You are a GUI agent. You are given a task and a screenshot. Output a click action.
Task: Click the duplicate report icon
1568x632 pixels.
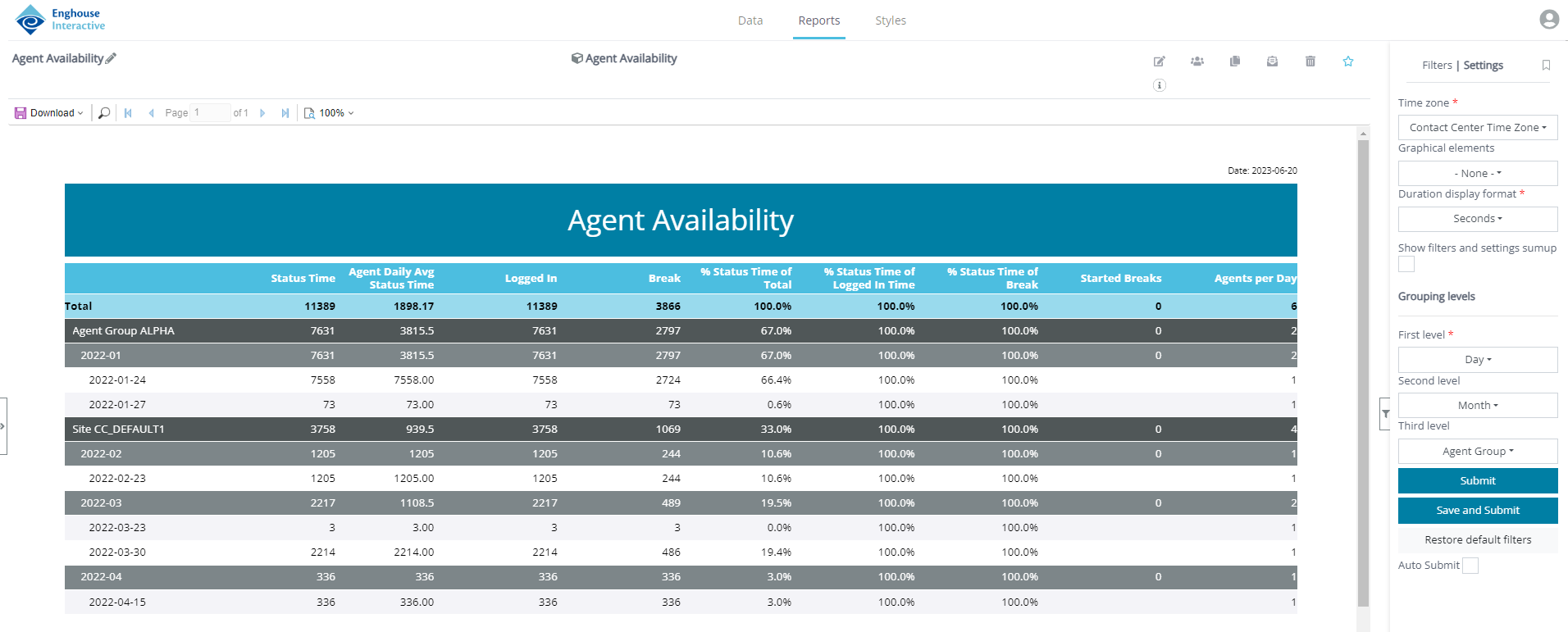click(1235, 61)
